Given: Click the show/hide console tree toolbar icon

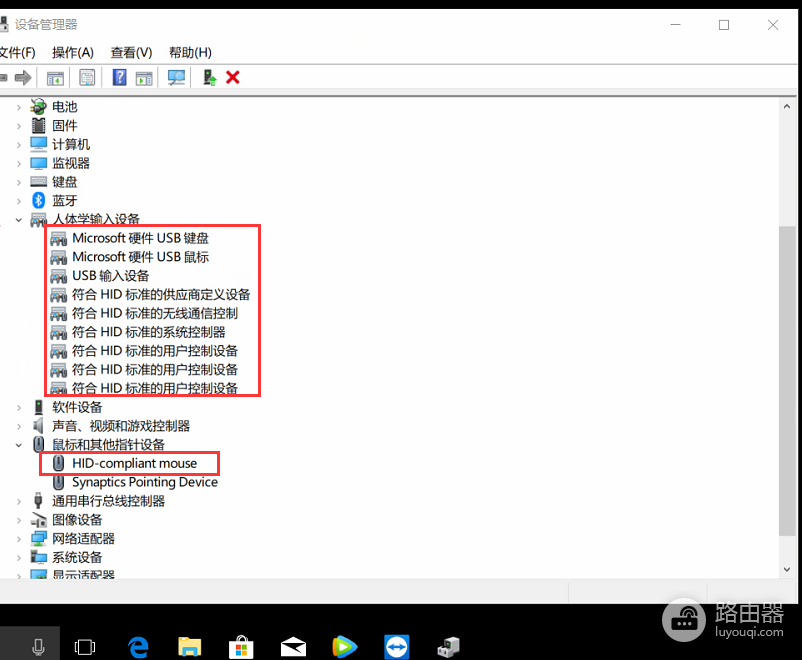Looking at the screenshot, I should tap(55, 78).
